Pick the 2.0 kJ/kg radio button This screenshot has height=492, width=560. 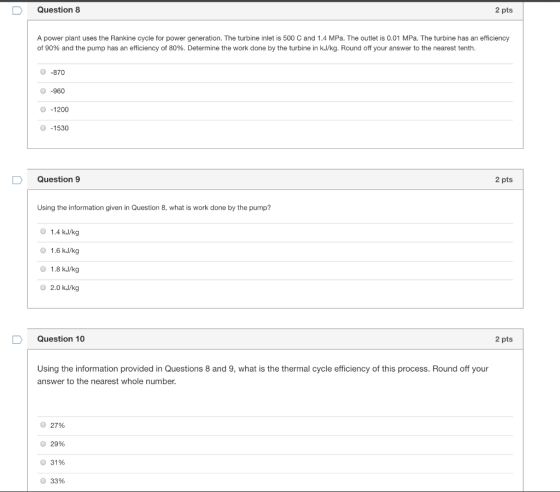43,287
